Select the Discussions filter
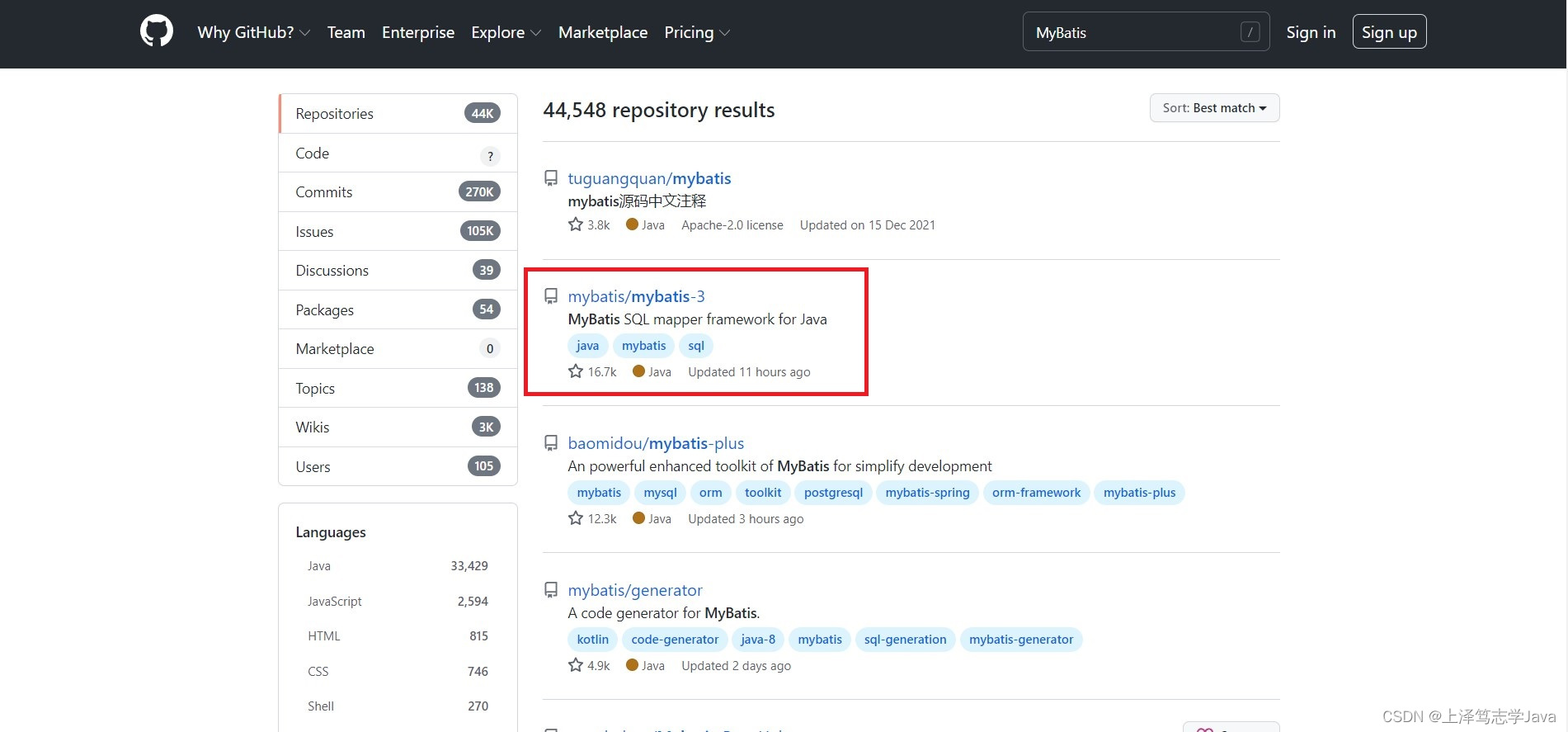This screenshot has width=1568, height=732. [398, 270]
